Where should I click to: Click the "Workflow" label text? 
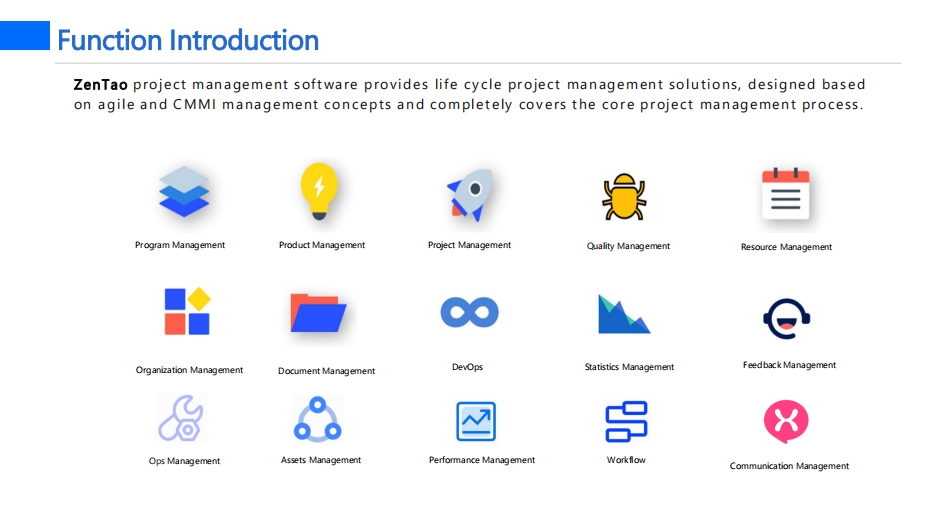[627, 460]
